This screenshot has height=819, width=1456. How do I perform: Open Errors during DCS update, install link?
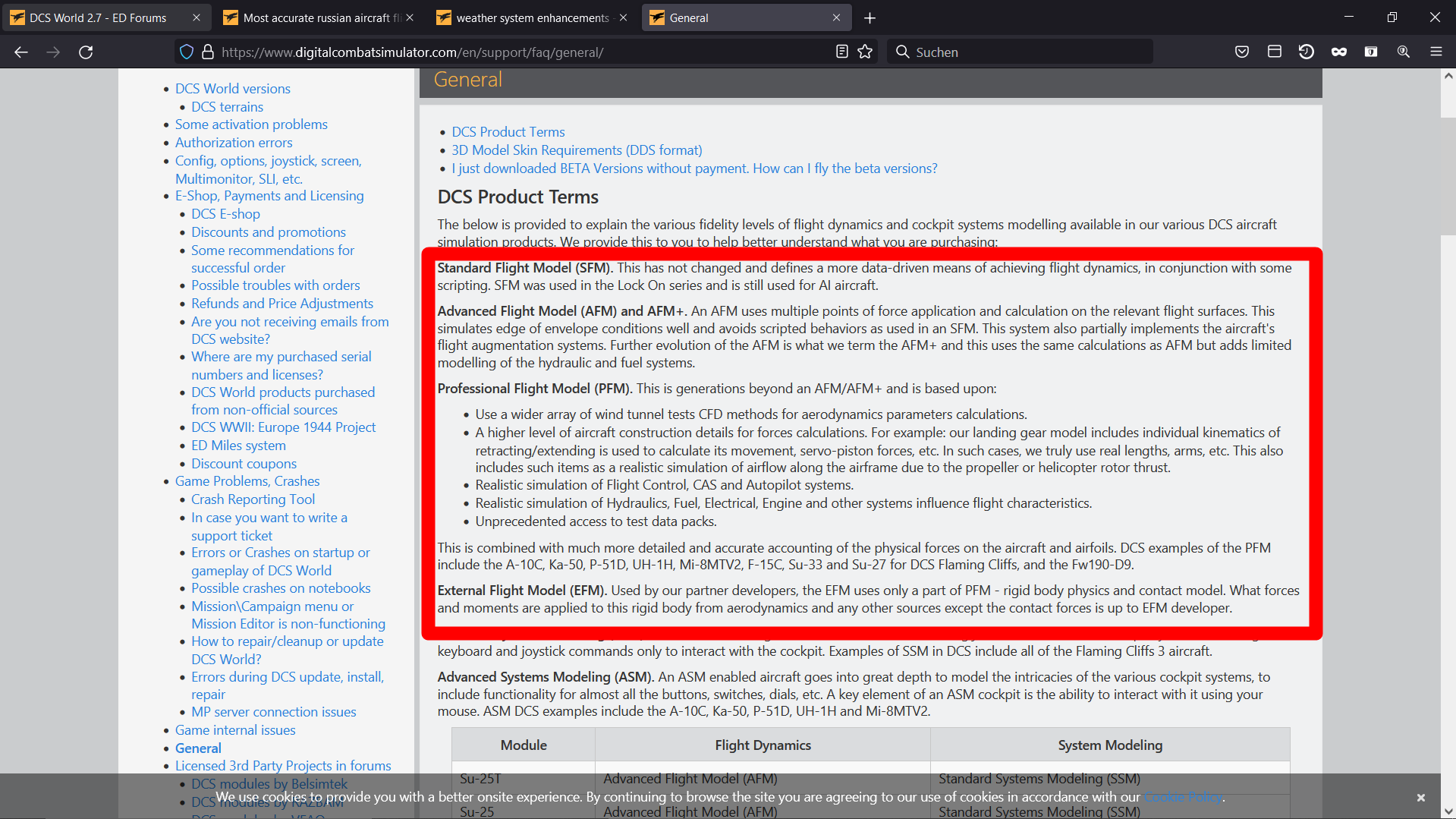[x=288, y=685]
